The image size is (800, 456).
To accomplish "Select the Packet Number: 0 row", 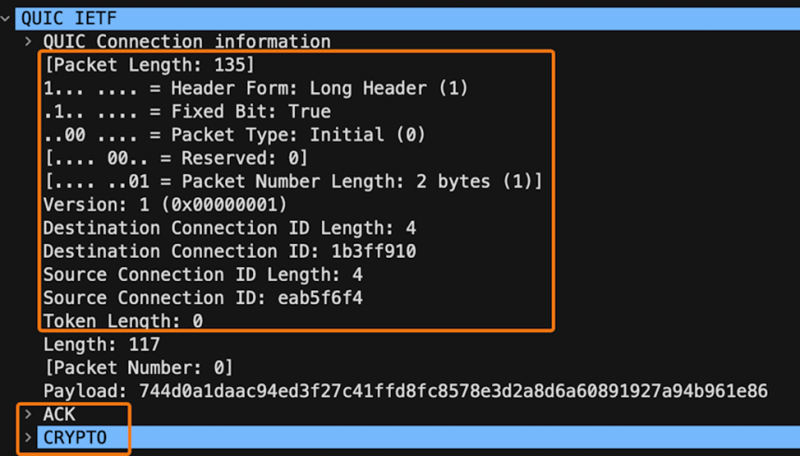I will point(138,368).
